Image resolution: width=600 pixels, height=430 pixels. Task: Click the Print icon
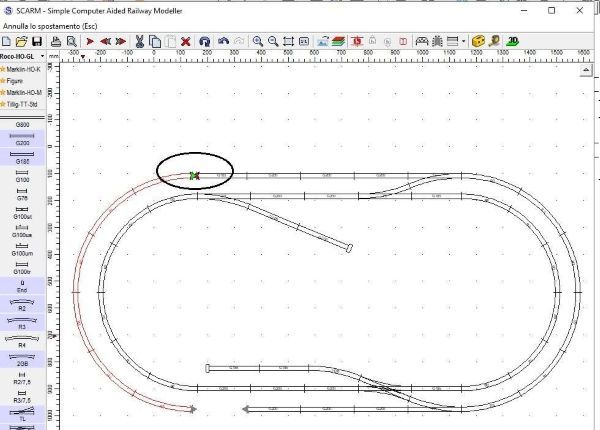point(56,41)
